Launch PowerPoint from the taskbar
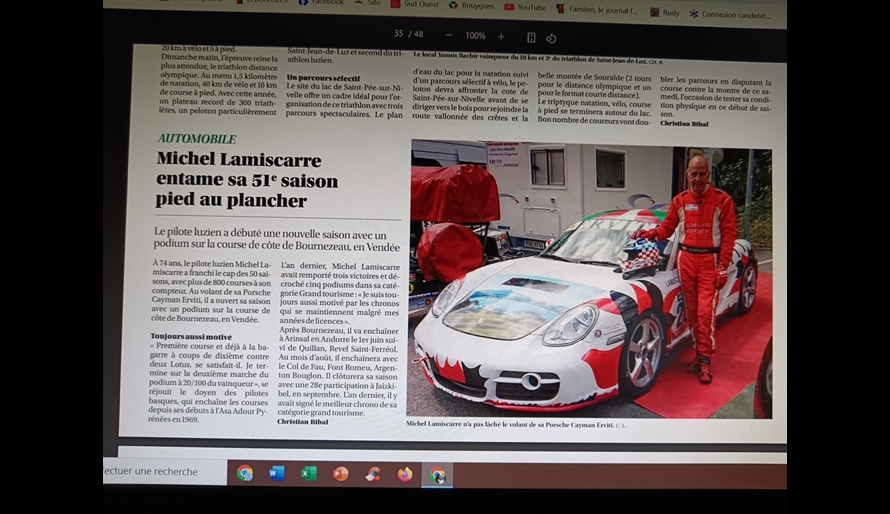The image size is (890, 514). pyautogui.click(x=341, y=473)
